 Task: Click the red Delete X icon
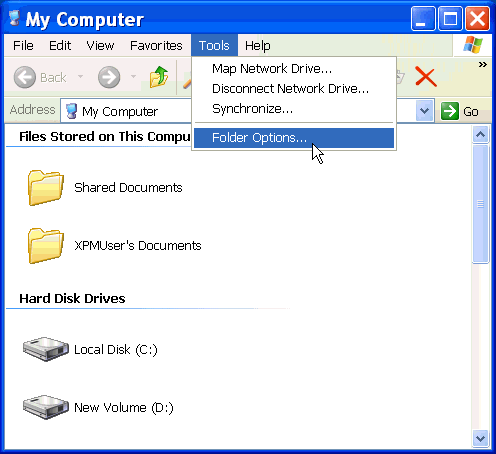pos(426,77)
